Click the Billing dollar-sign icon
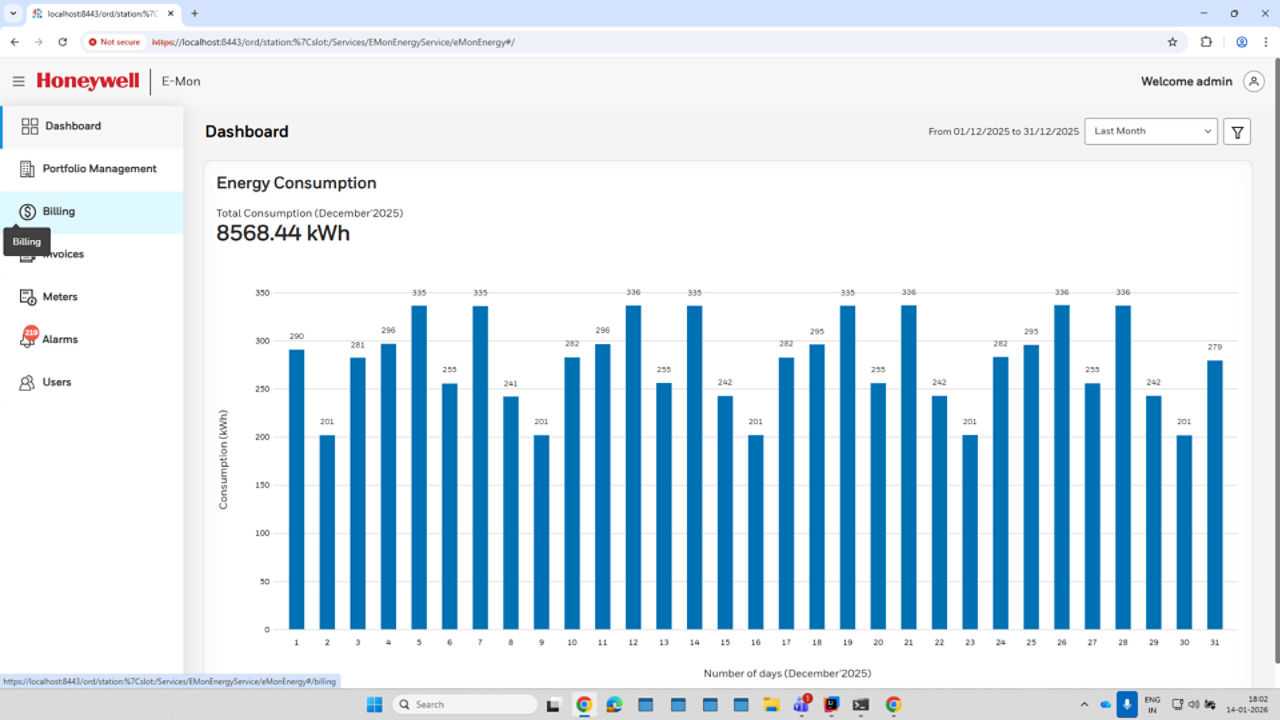Screen dimensions: 1280x720 click(27, 212)
